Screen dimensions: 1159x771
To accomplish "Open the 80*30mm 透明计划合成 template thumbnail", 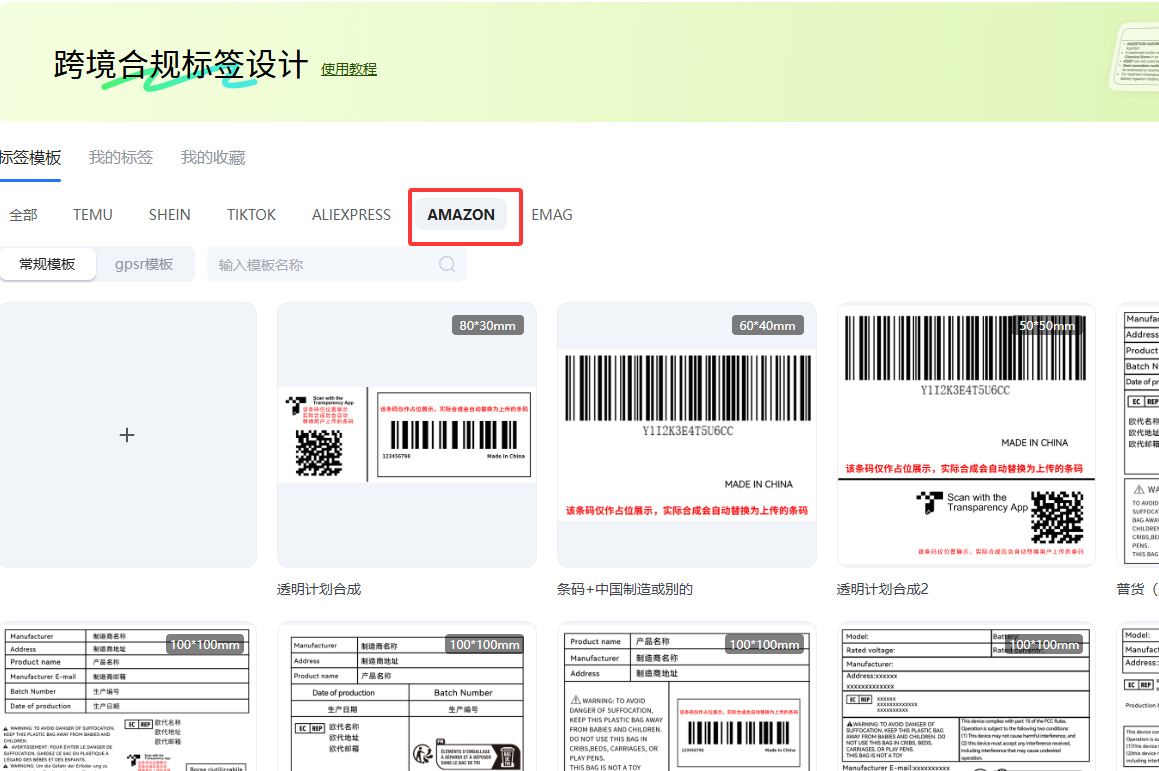I will (x=407, y=435).
